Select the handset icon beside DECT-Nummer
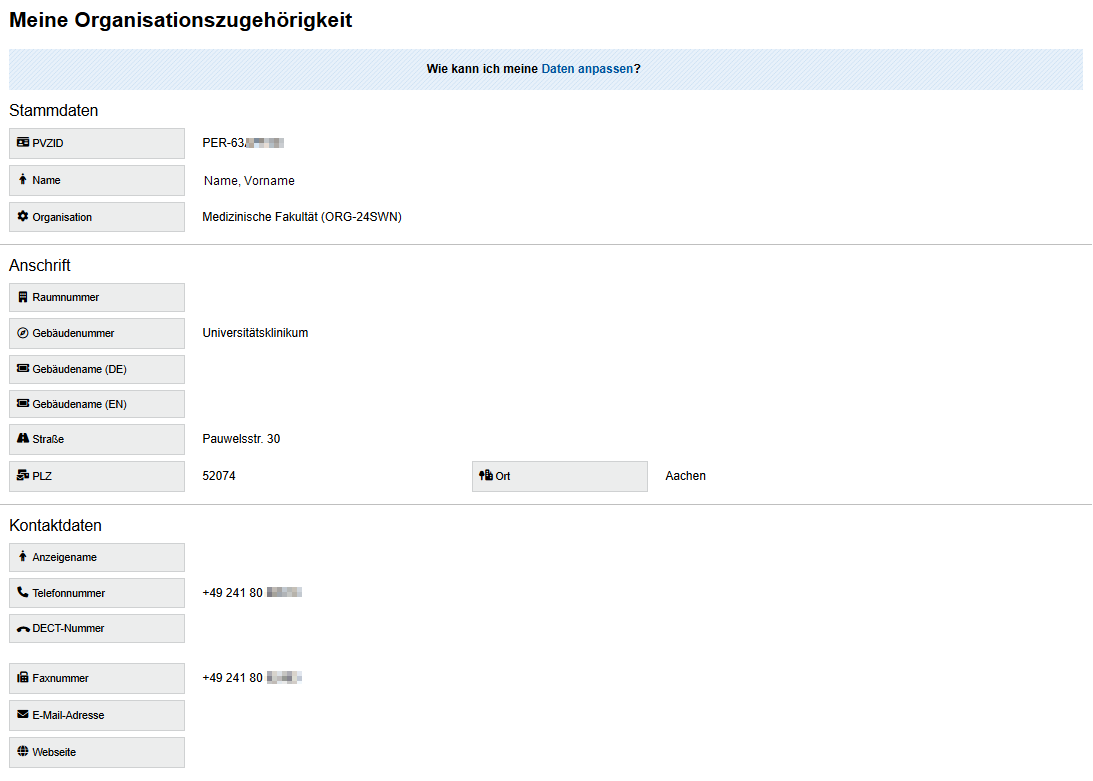 coord(22,628)
